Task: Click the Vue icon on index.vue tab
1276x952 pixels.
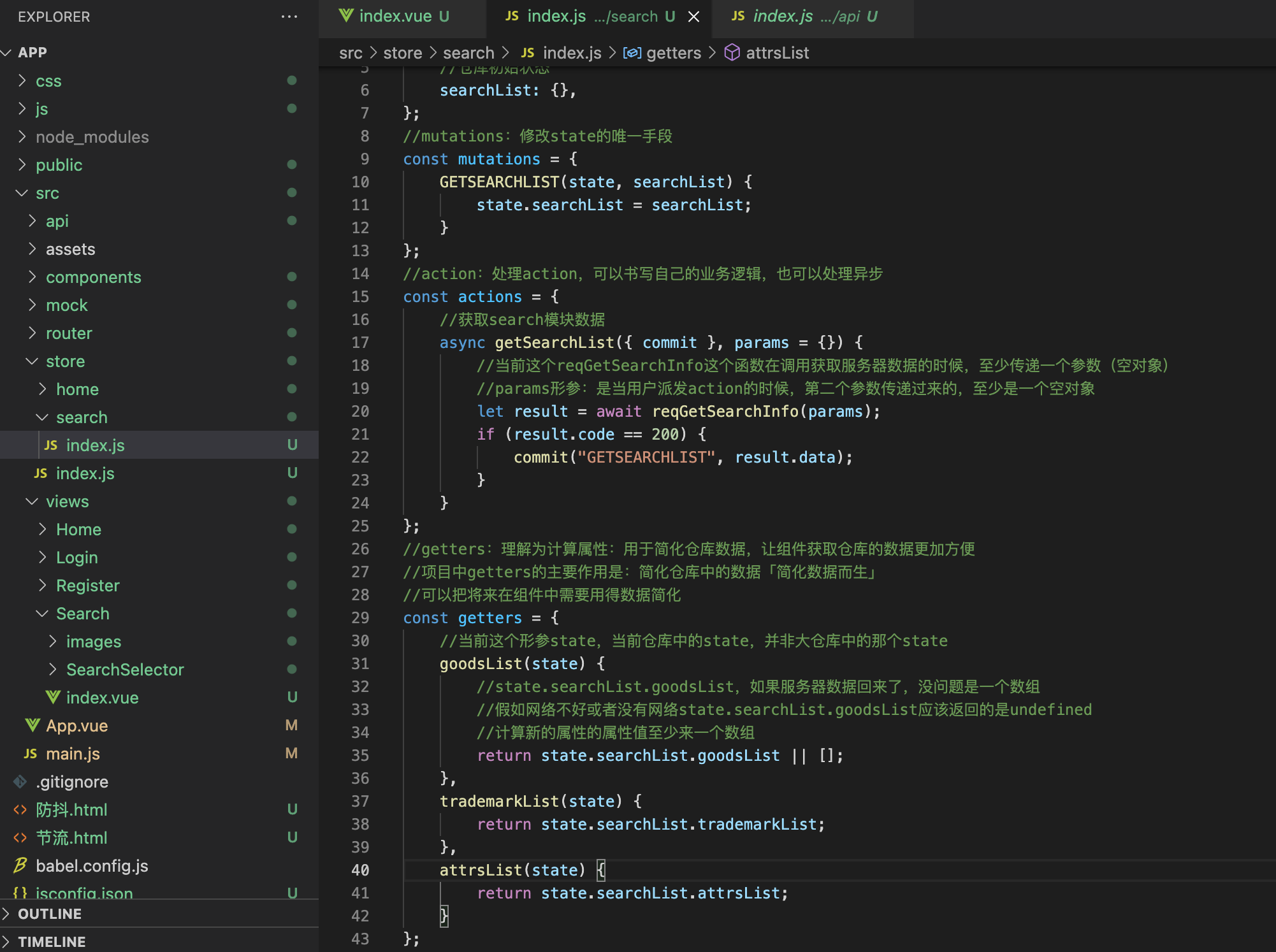Action: pos(345,16)
